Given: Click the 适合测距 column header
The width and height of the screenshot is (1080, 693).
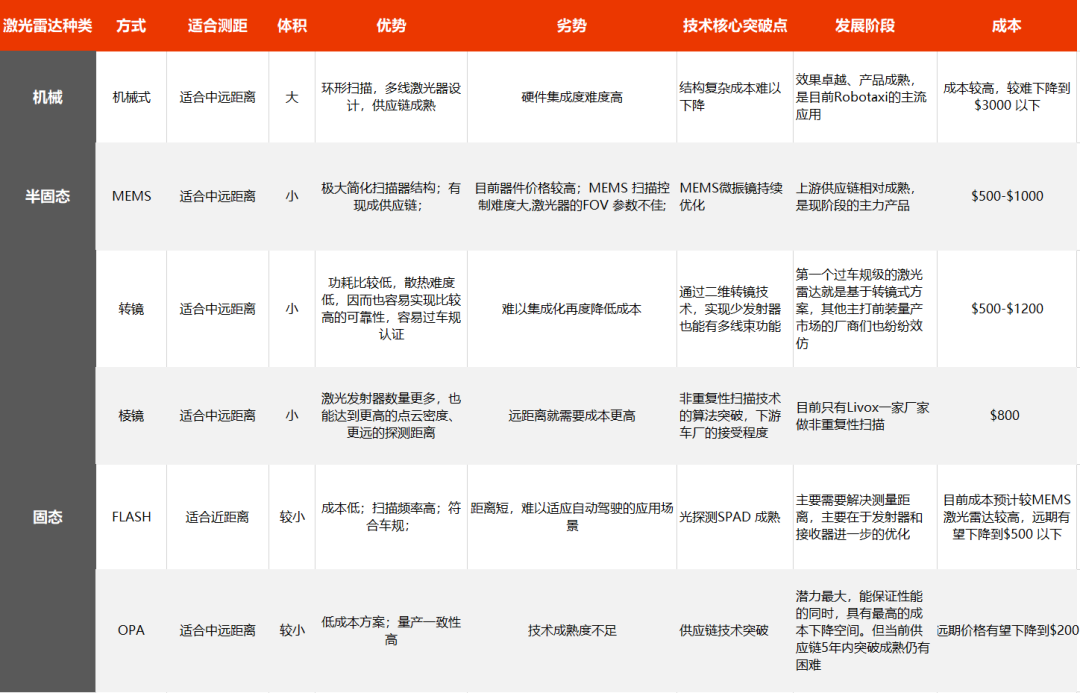Looking at the screenshot, I should [x=218, y=25].
